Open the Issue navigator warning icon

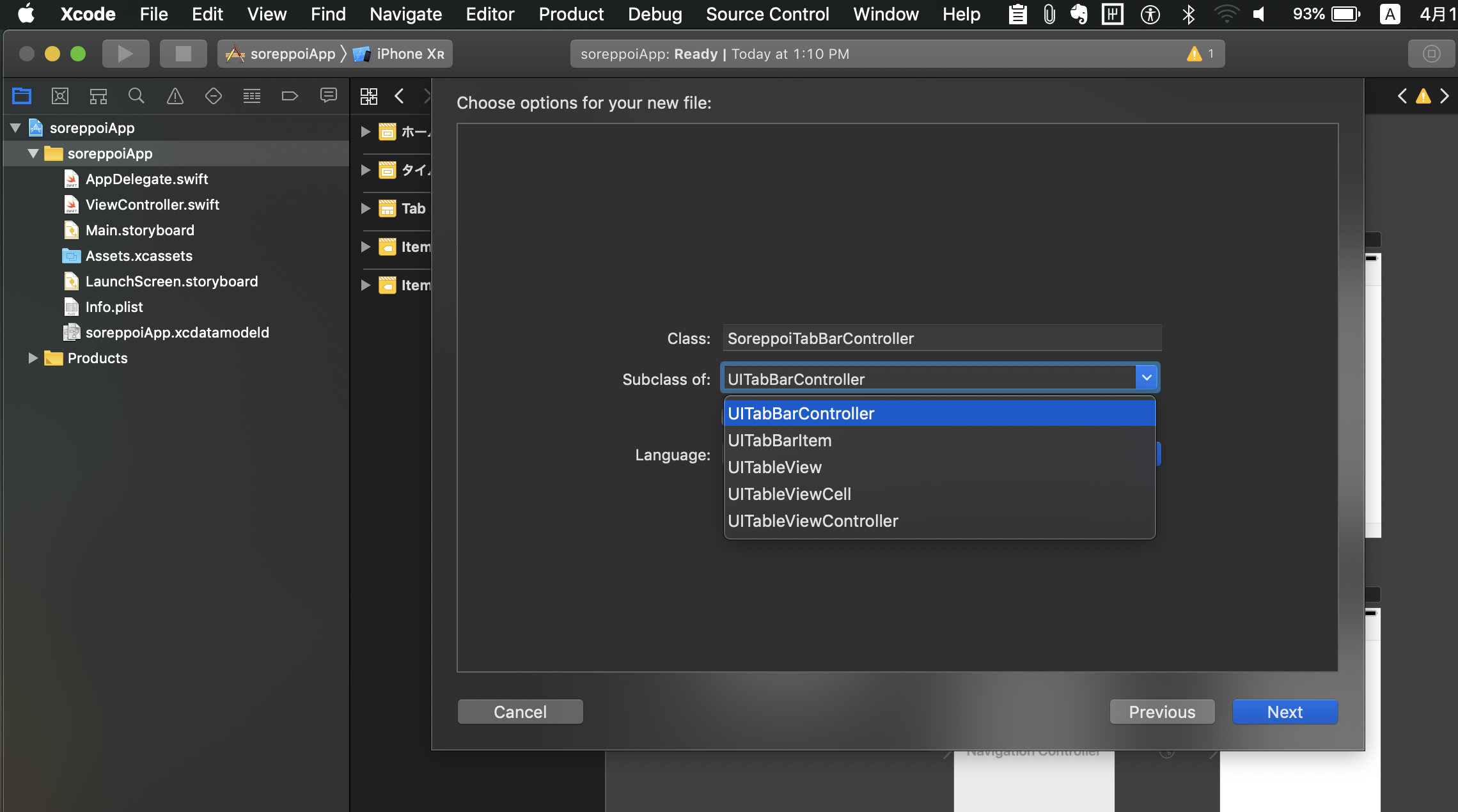pyautogui.click(x=175, y=97)
